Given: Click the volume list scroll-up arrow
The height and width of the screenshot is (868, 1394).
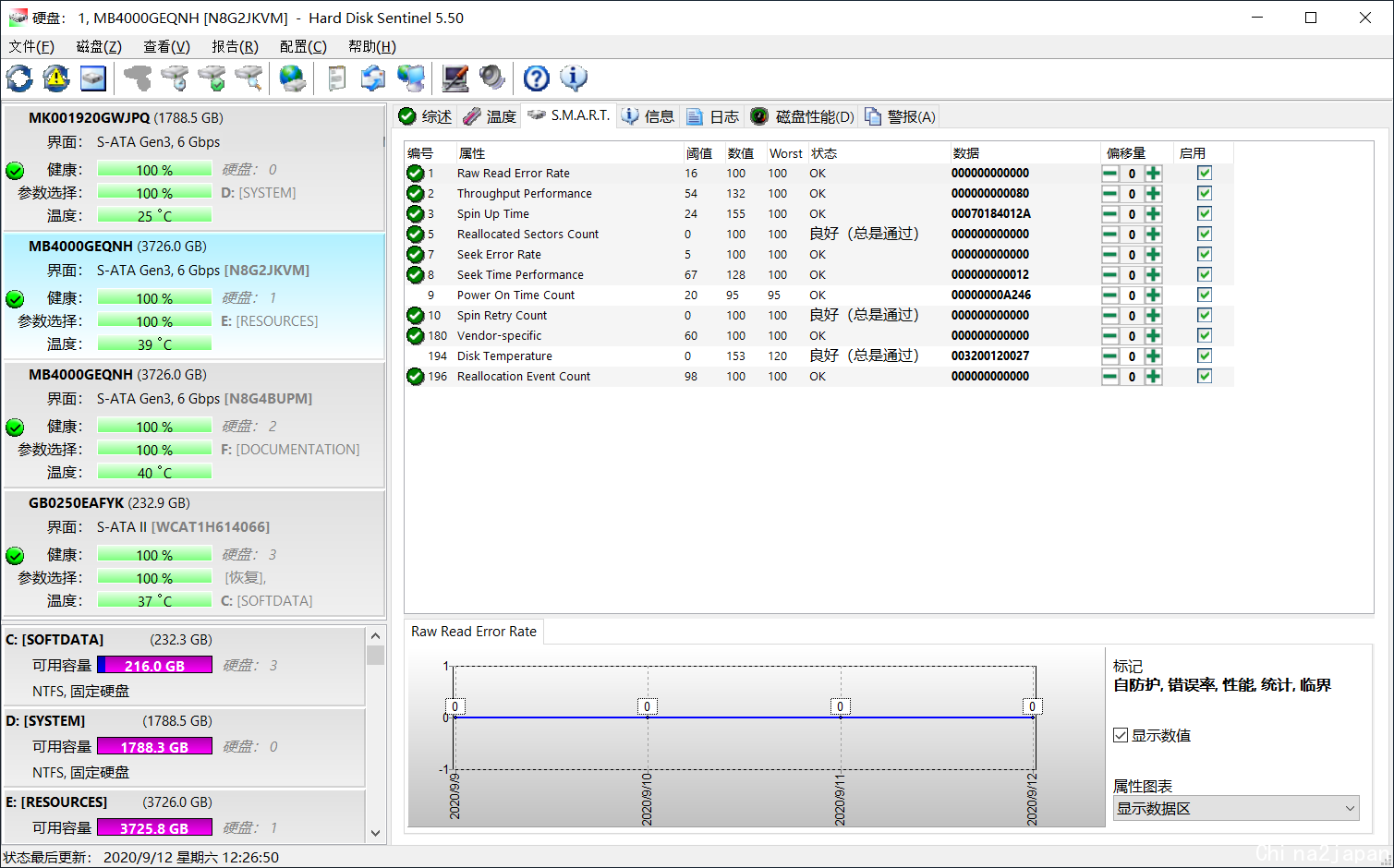Looking at the screenshot, I should [x=375, y=636].
